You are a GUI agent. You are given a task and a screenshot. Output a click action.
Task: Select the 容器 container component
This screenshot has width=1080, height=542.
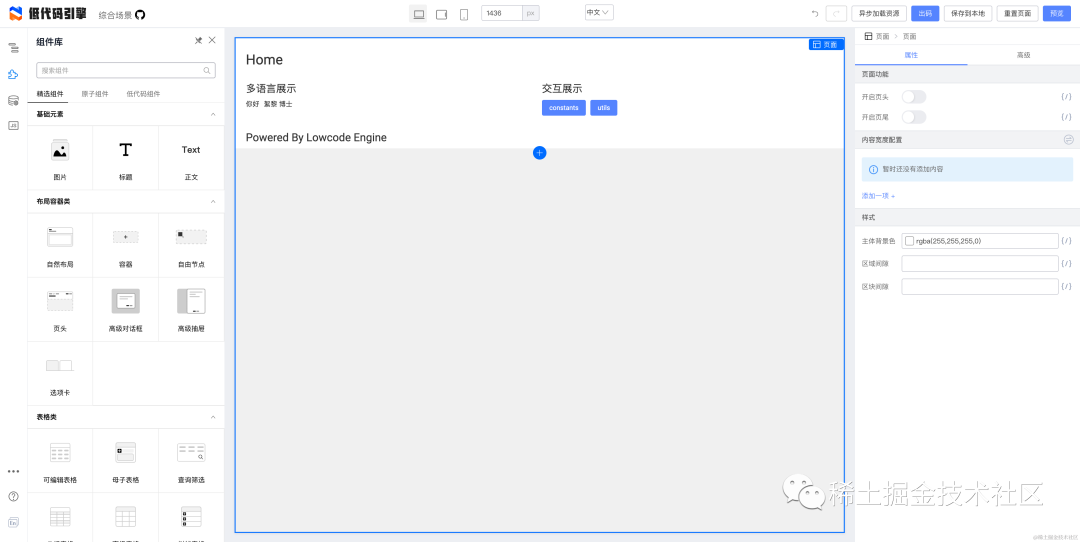pos(125,245)
